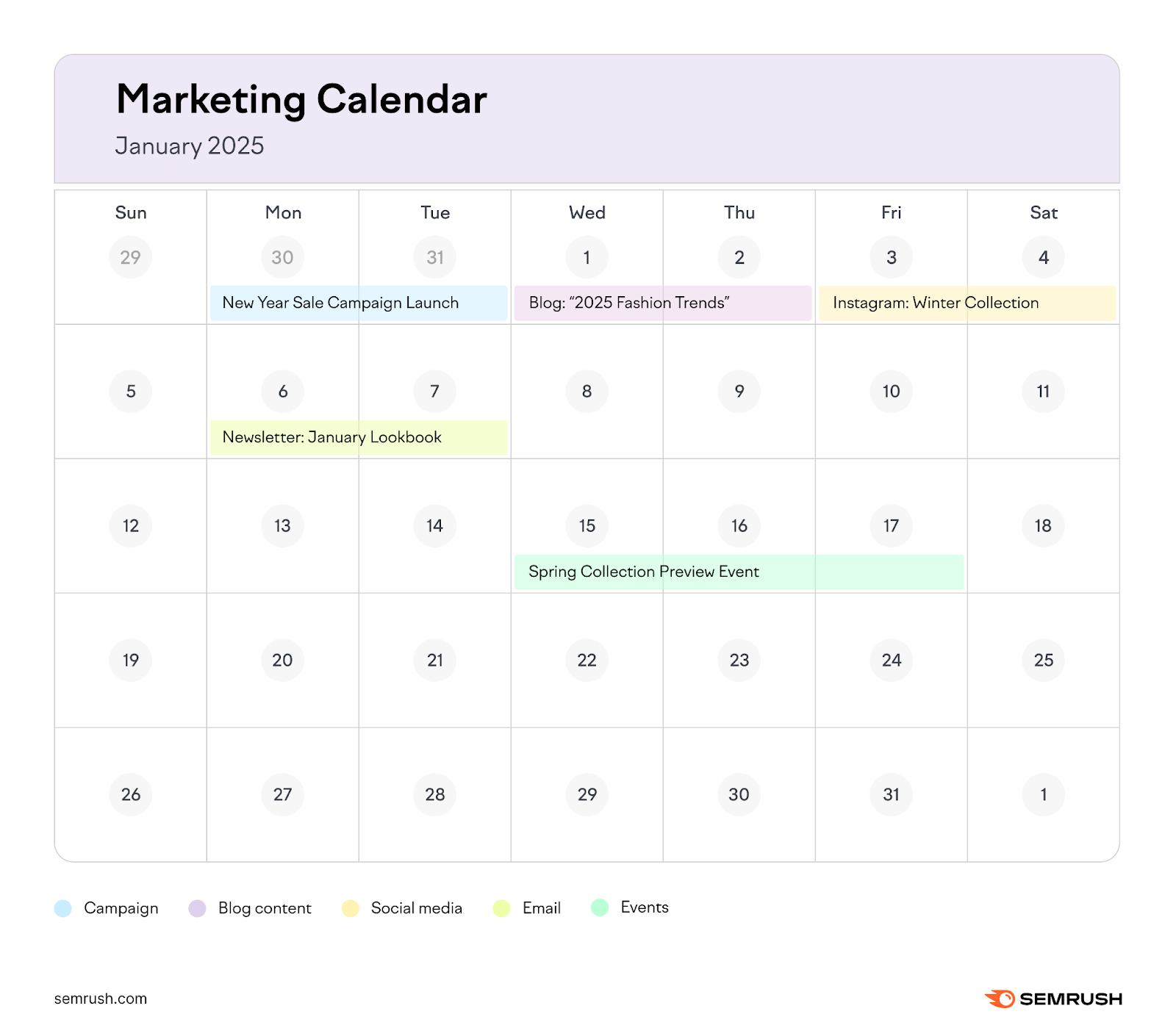Click the Semrush flame logo icon
Screen dimensions: 1176x1025
tap(1000, 999)
